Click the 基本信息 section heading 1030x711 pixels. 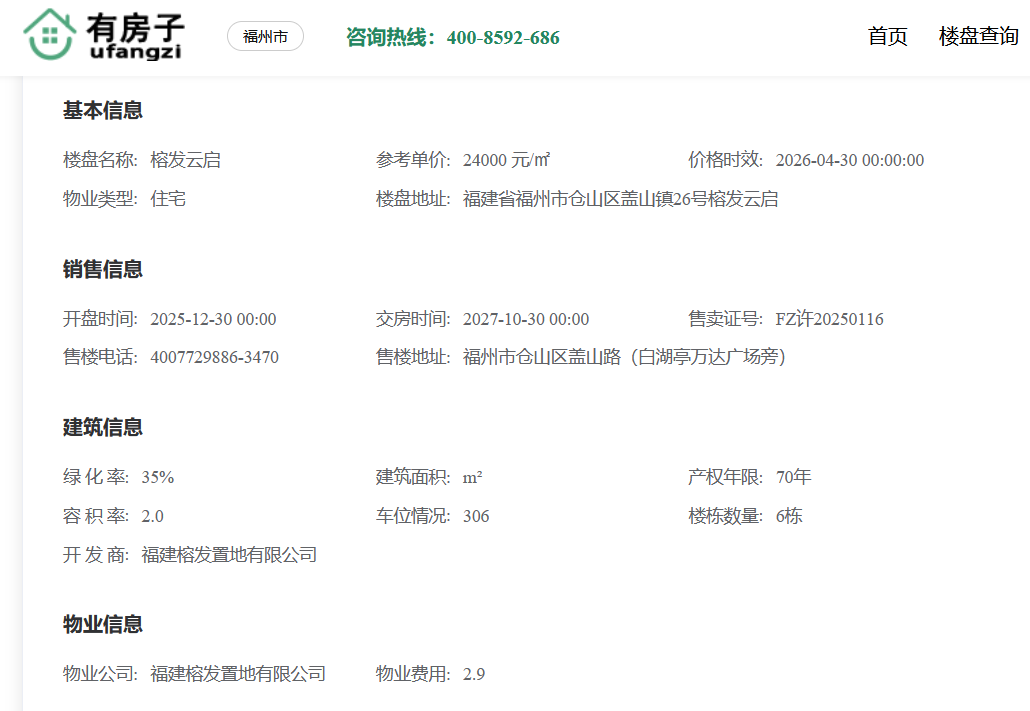coord(102,110)
